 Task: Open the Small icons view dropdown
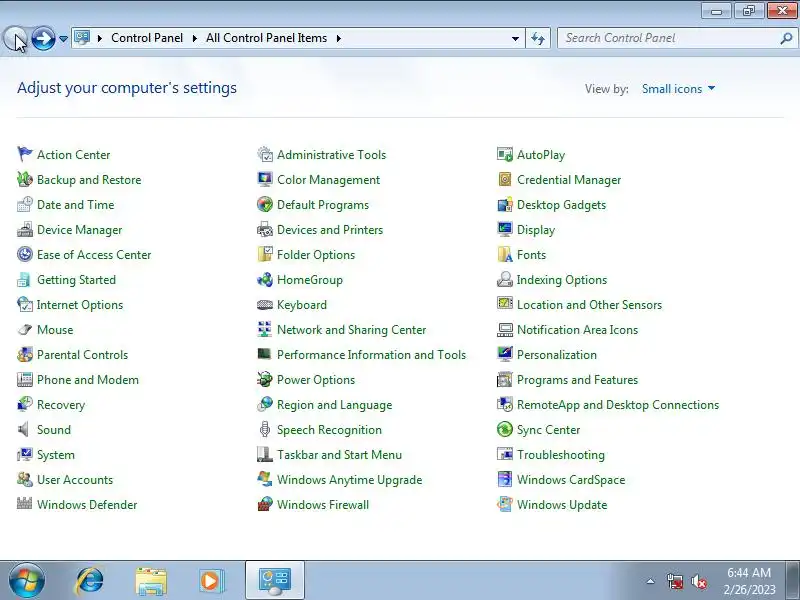[678, 89]
